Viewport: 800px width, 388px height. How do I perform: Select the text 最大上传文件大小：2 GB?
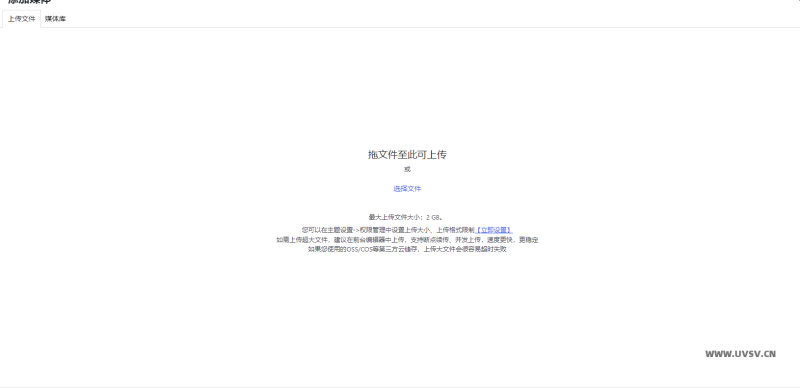(406, 217)
